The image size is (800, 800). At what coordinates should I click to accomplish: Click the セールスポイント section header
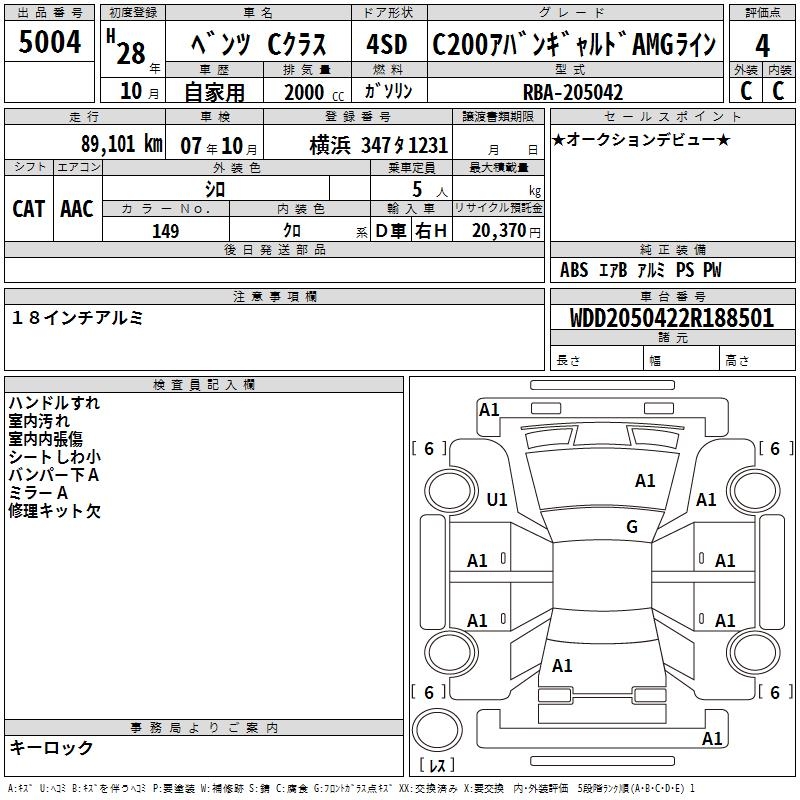[x=672, y=116]
